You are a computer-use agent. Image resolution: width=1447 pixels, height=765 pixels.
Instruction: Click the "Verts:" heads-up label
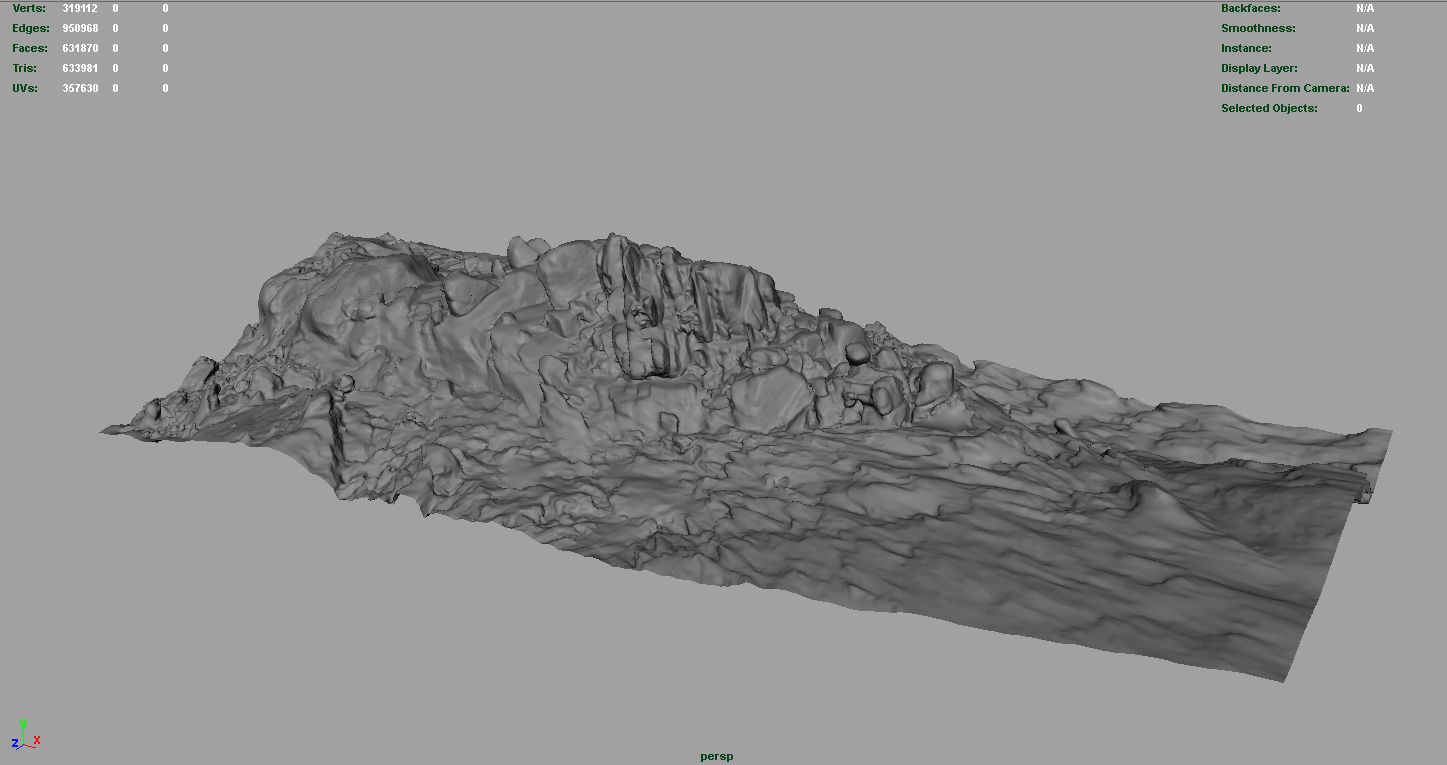click(x=28, y=8)
